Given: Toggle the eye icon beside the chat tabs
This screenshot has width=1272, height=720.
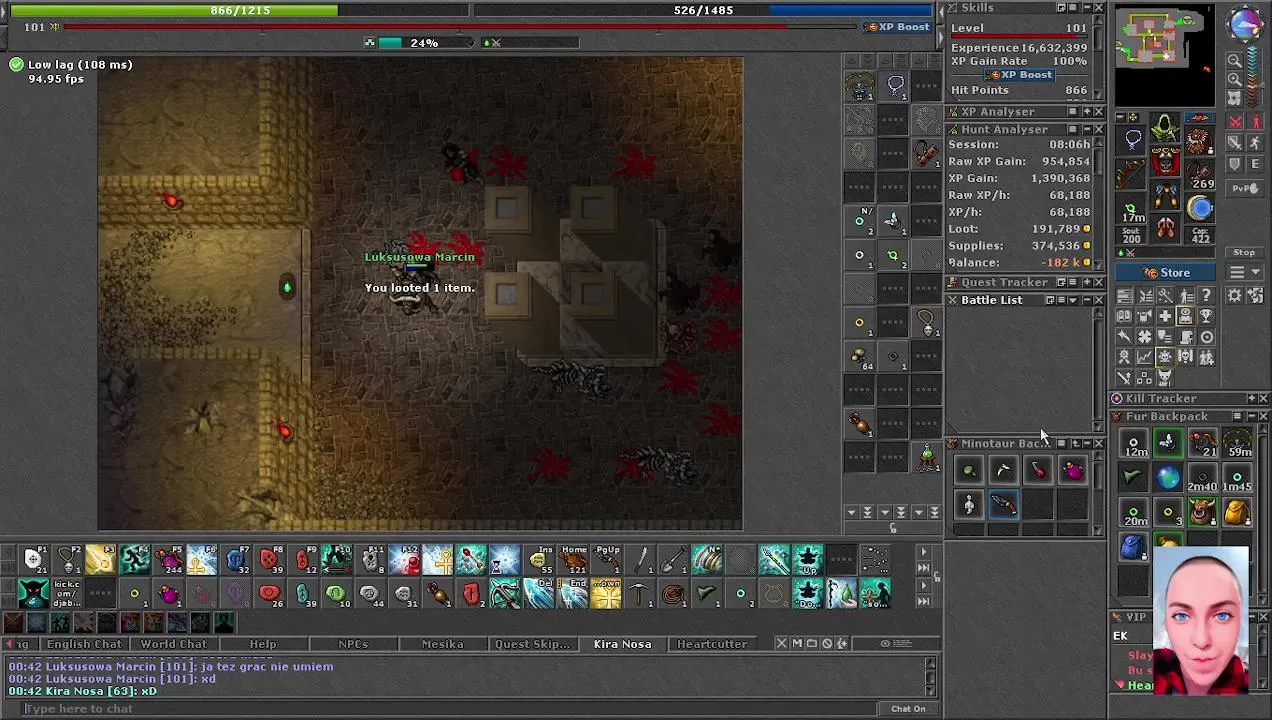Looking at the screenshot, I should (884, 644).
